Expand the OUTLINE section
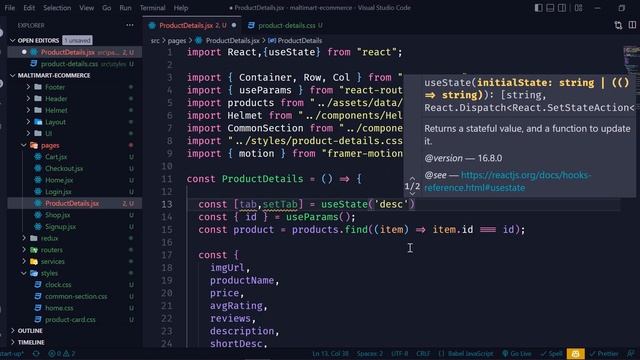Image resolution: width=640 pixels, height=360 pixels. pos(30,331)
